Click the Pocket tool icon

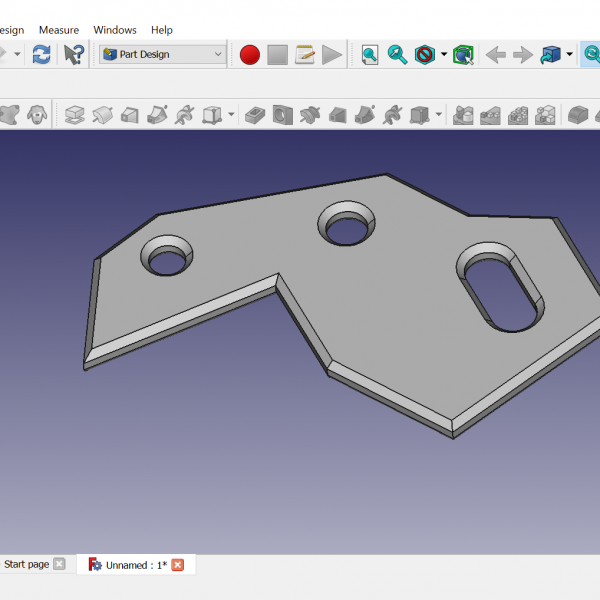[x=255, y=115]
